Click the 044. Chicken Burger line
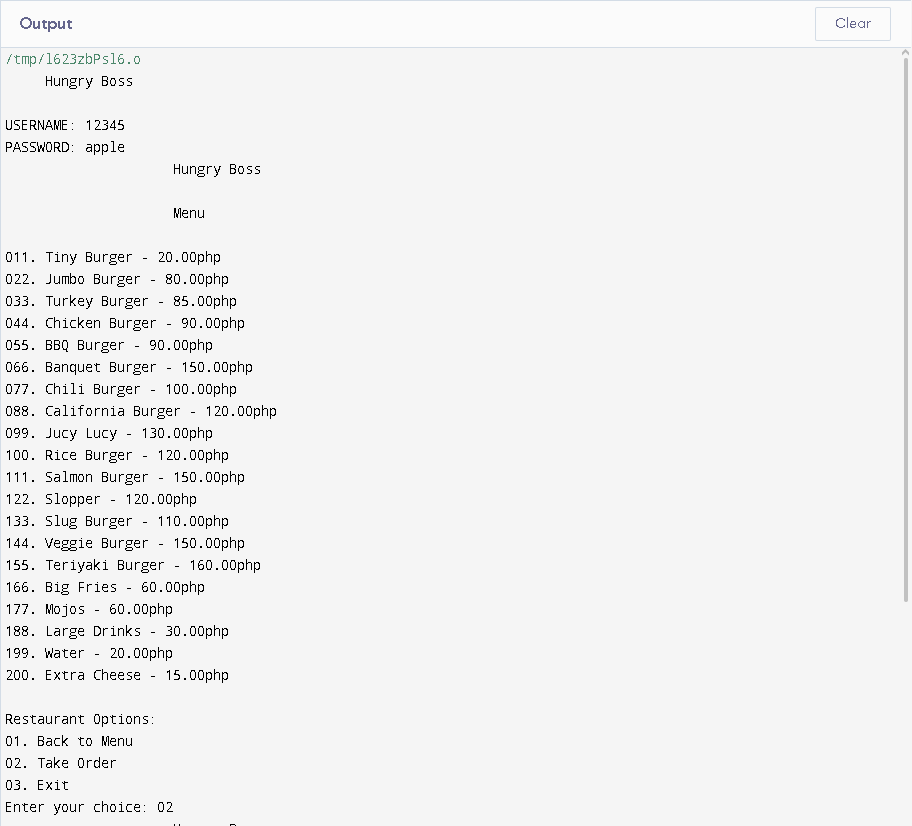Viewport: 912px width, 826px height. point(125,324)
